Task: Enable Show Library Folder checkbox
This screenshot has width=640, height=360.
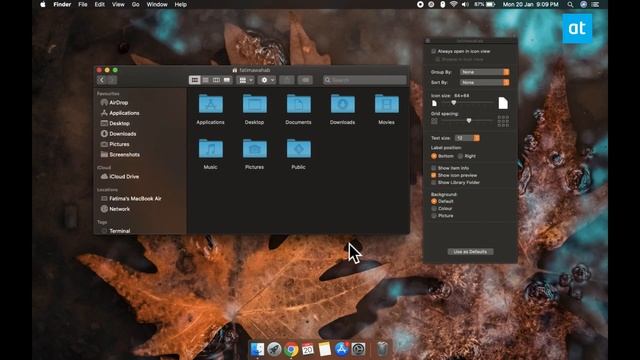Action: click(434, 182)
